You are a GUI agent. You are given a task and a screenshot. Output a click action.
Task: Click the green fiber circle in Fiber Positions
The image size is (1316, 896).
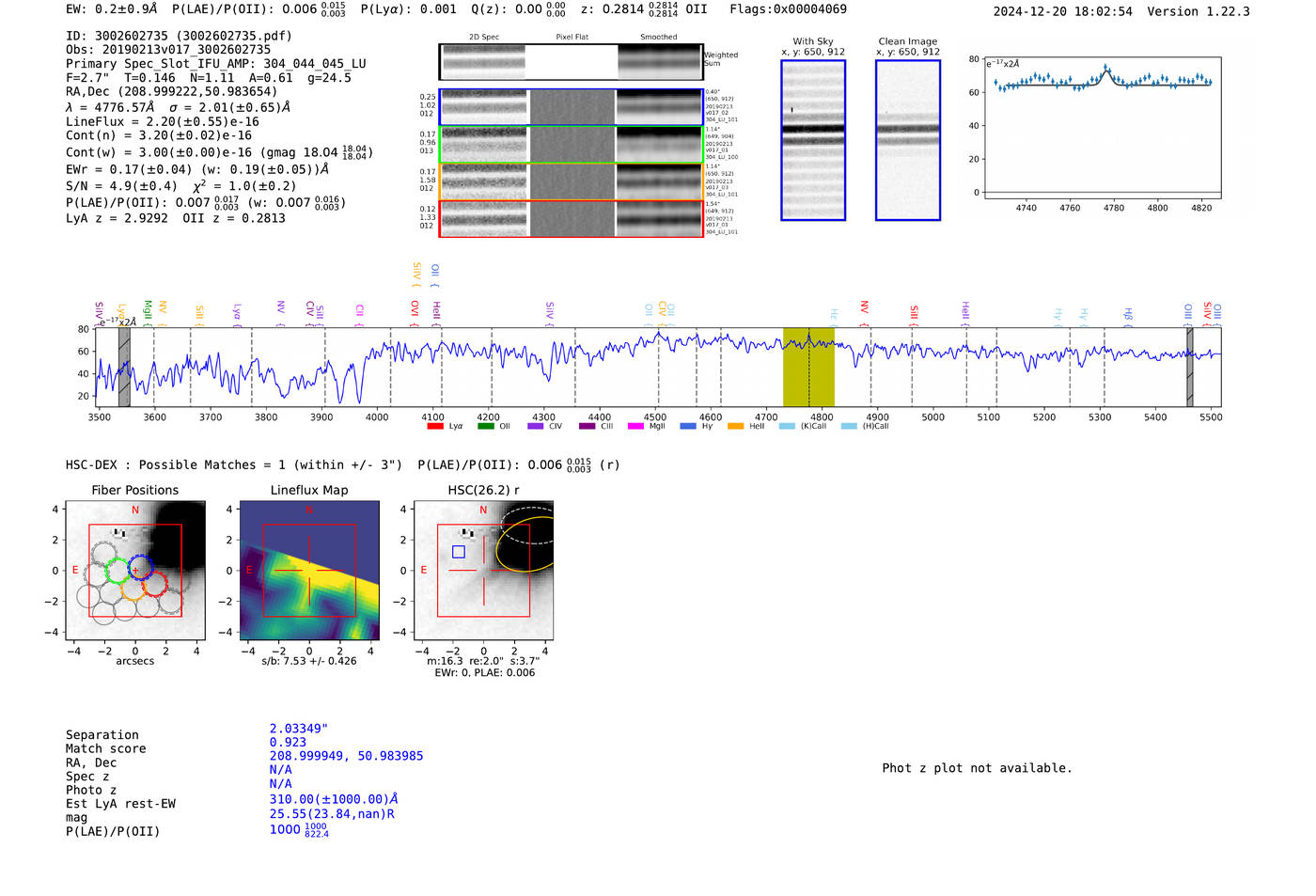(x=117, y=571)
